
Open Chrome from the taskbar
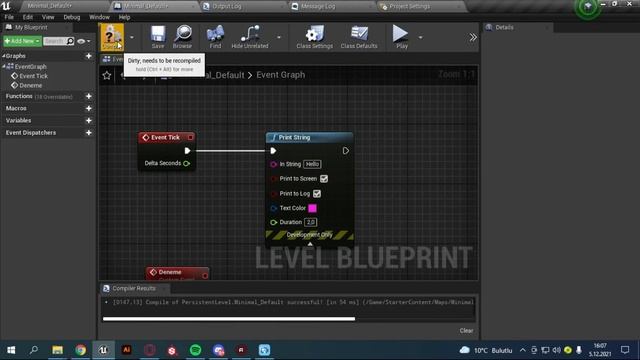[x=80, y=350]
